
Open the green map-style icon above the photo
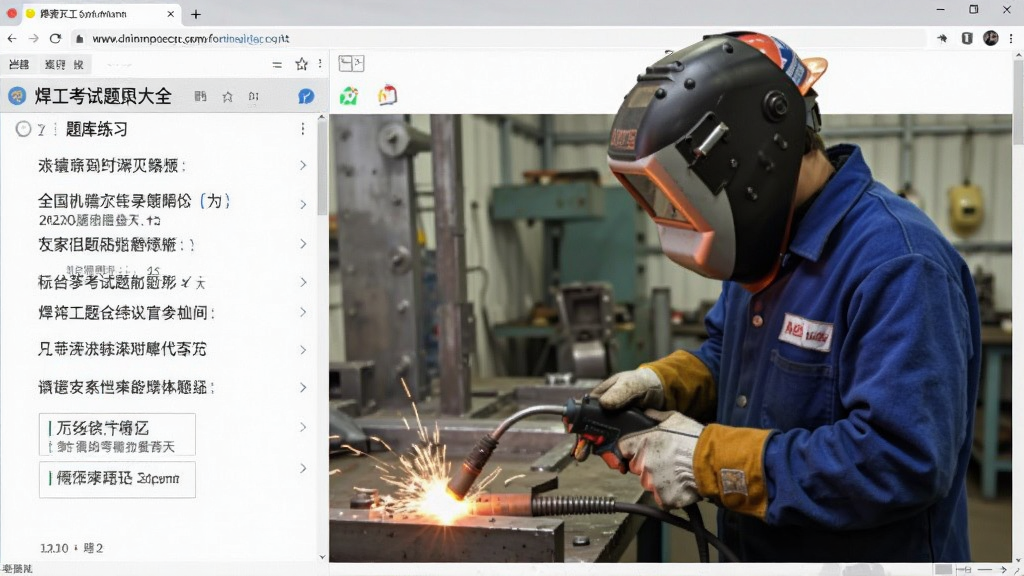pyautogui.click(x=349, y=96)
